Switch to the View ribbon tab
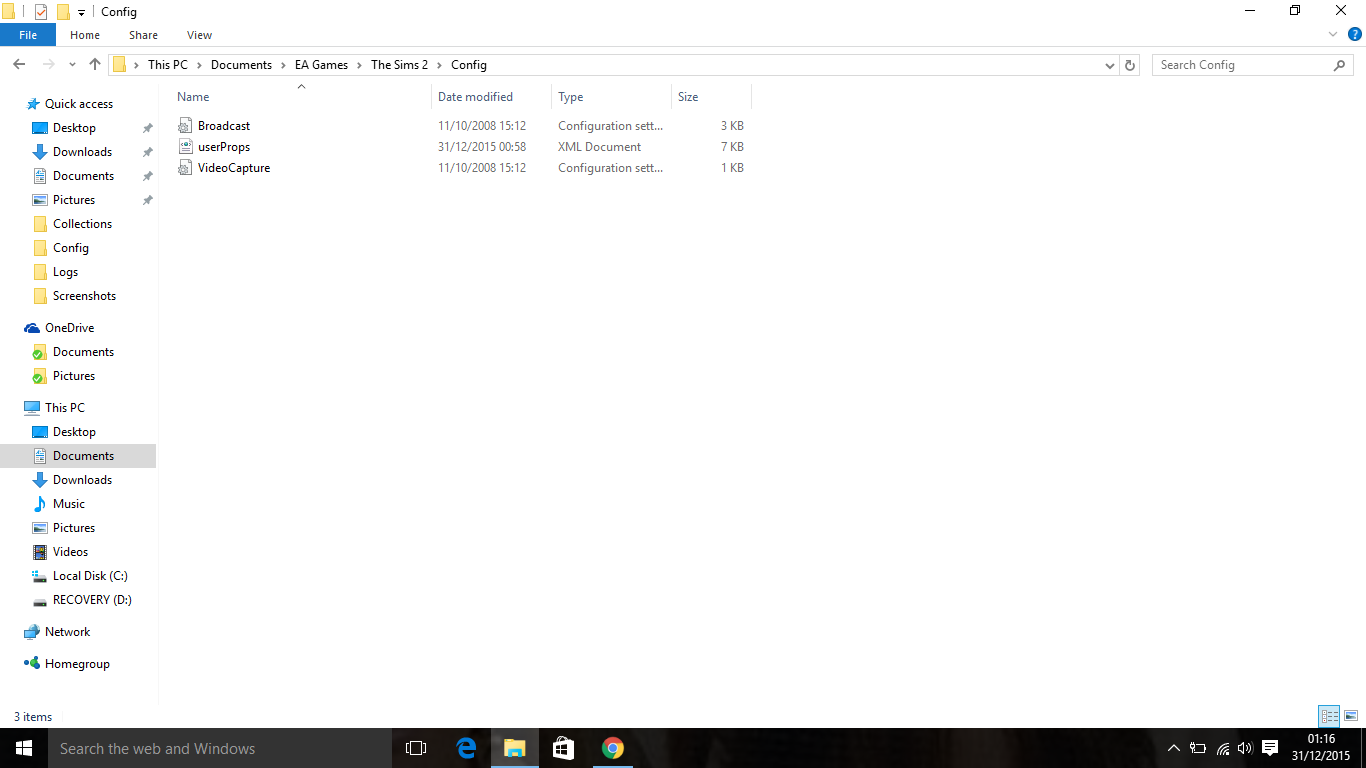 pyautogui.click(x=199, y=35)
